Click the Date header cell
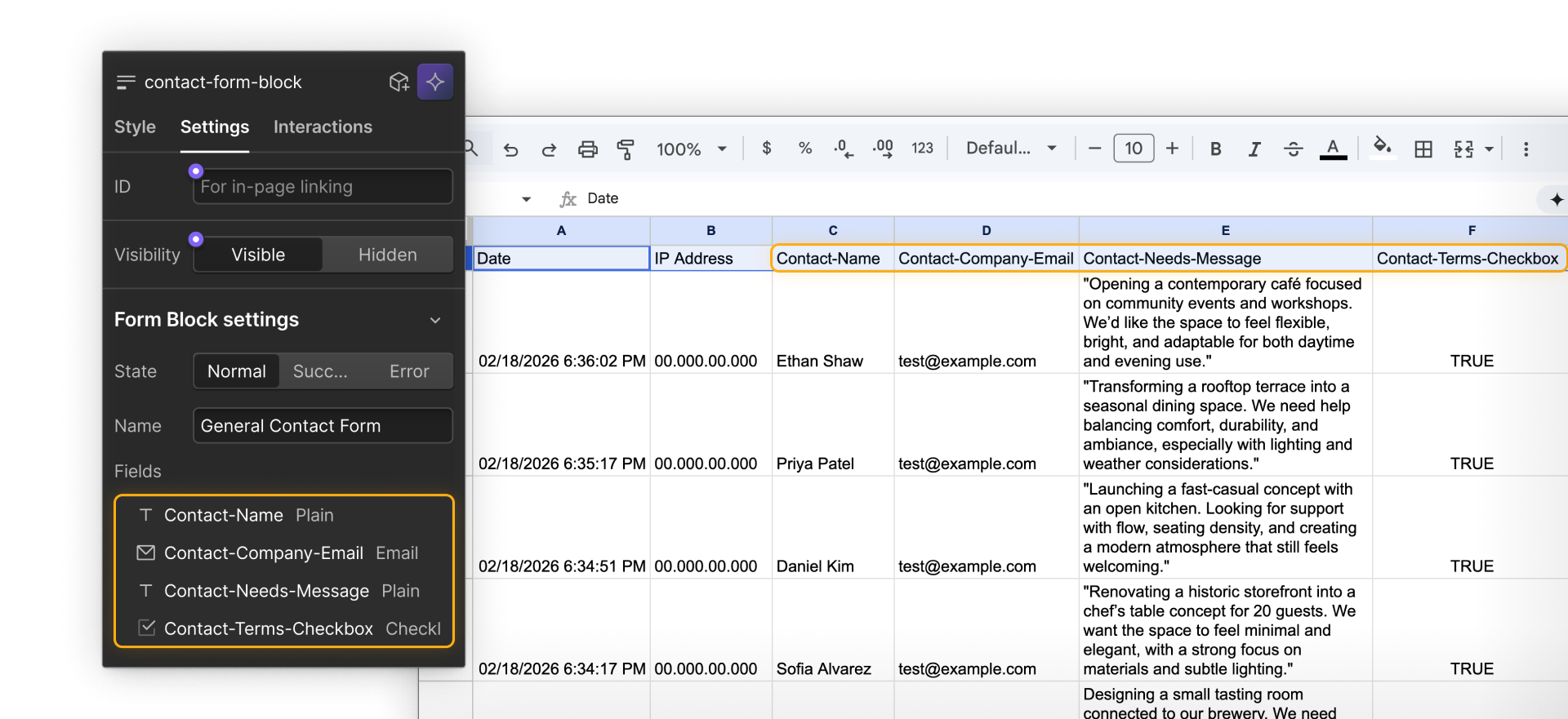 561,259
